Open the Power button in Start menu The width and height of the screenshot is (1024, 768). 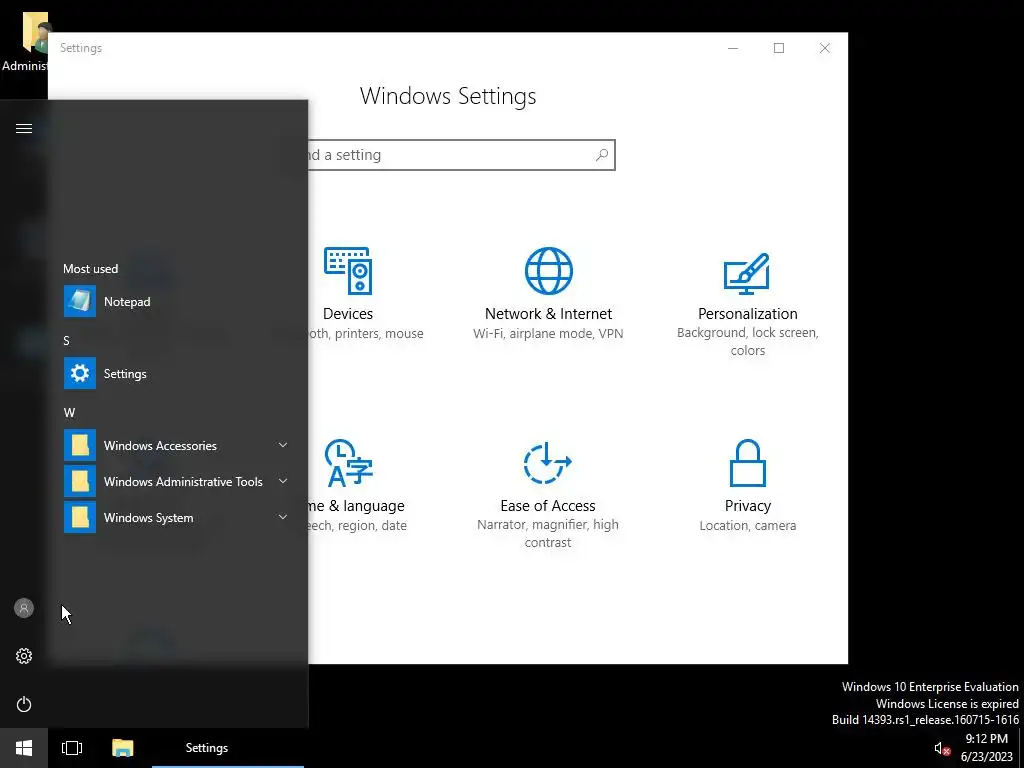24,704
